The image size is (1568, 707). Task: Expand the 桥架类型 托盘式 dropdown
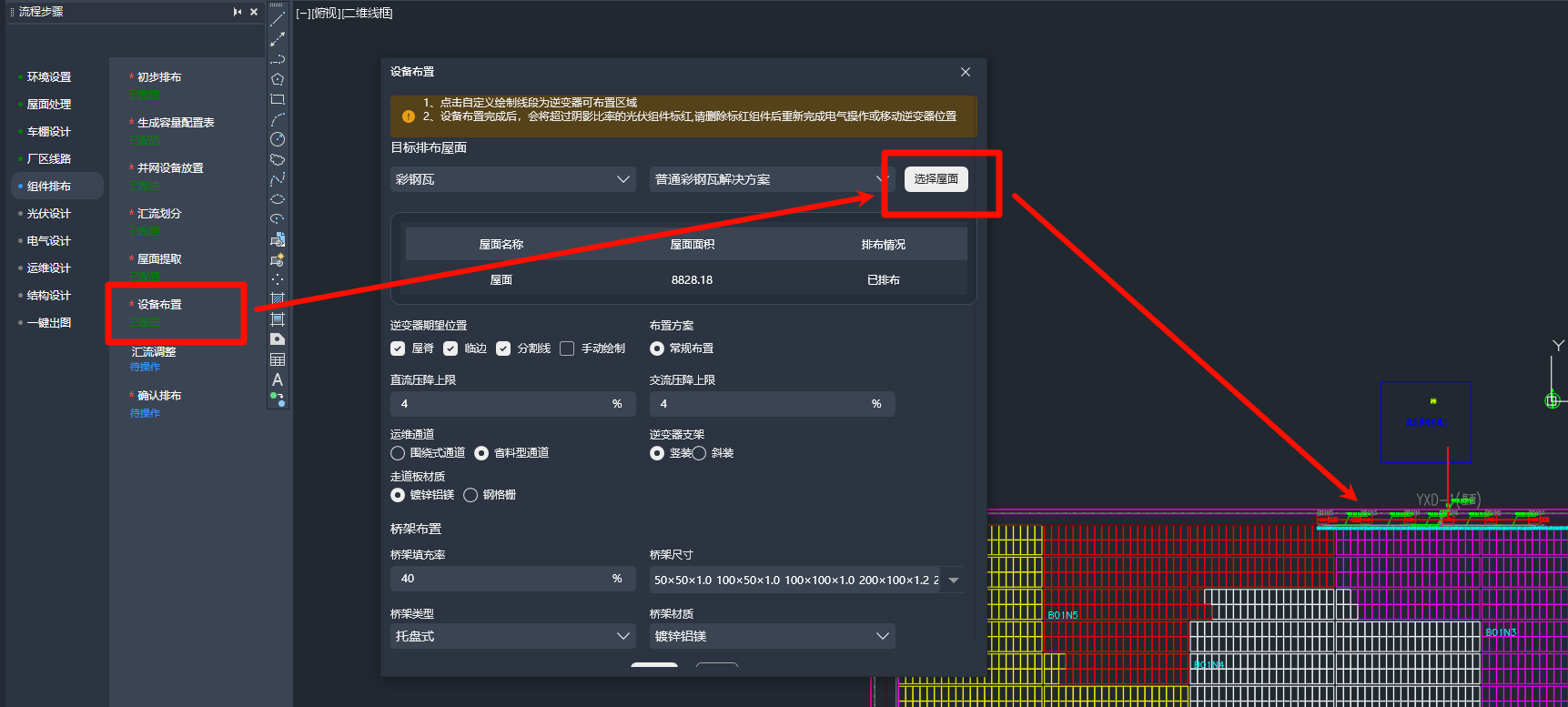512,636
